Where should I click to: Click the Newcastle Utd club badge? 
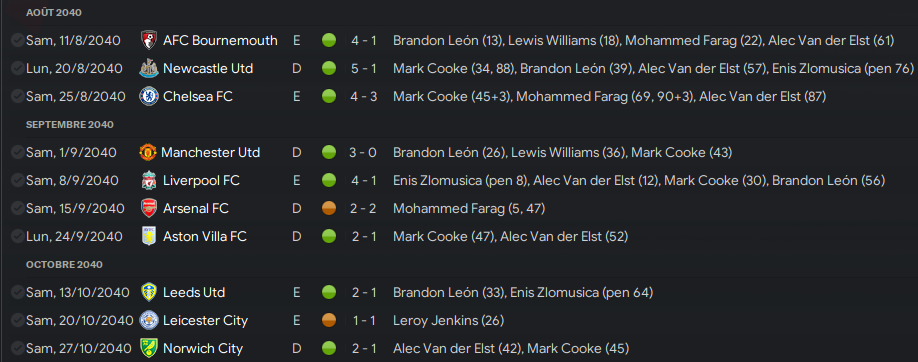[149, 69]
